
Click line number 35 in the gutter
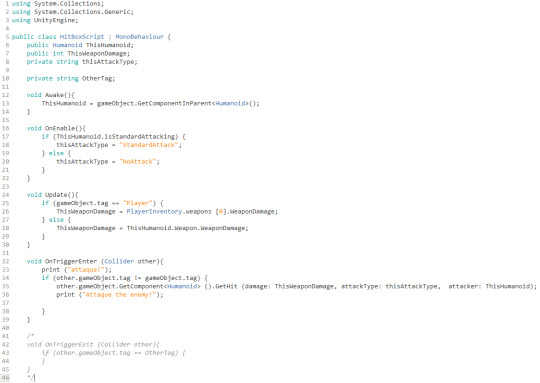(6, 286)
